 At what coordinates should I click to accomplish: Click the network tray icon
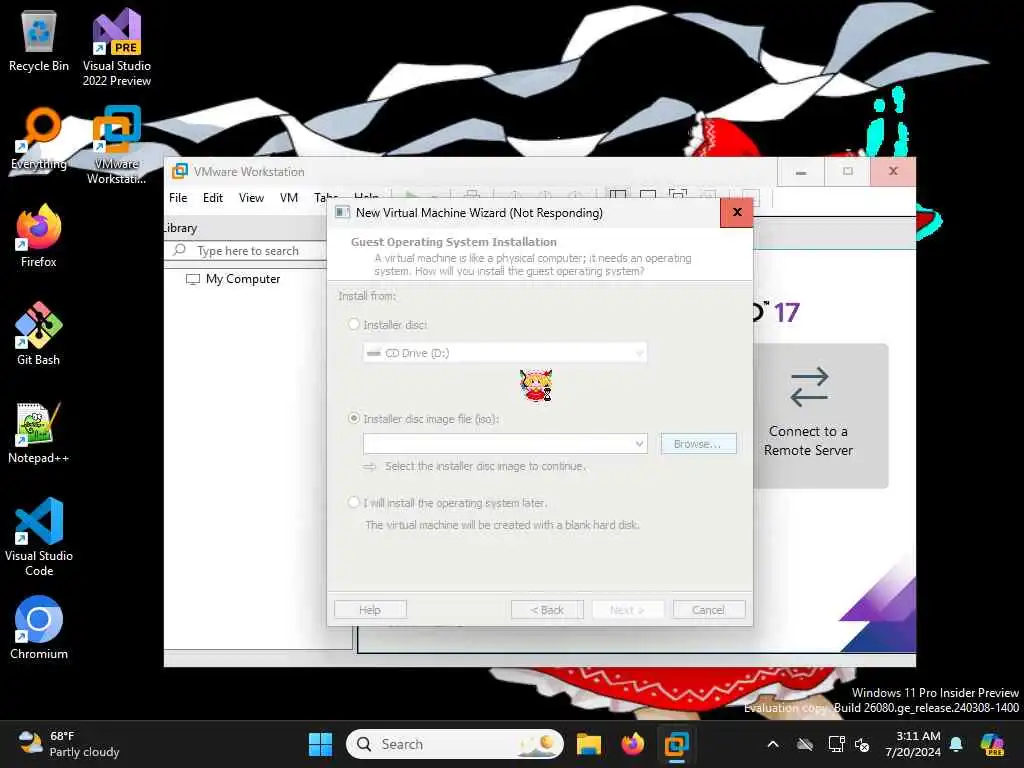(x=836, y=744)
